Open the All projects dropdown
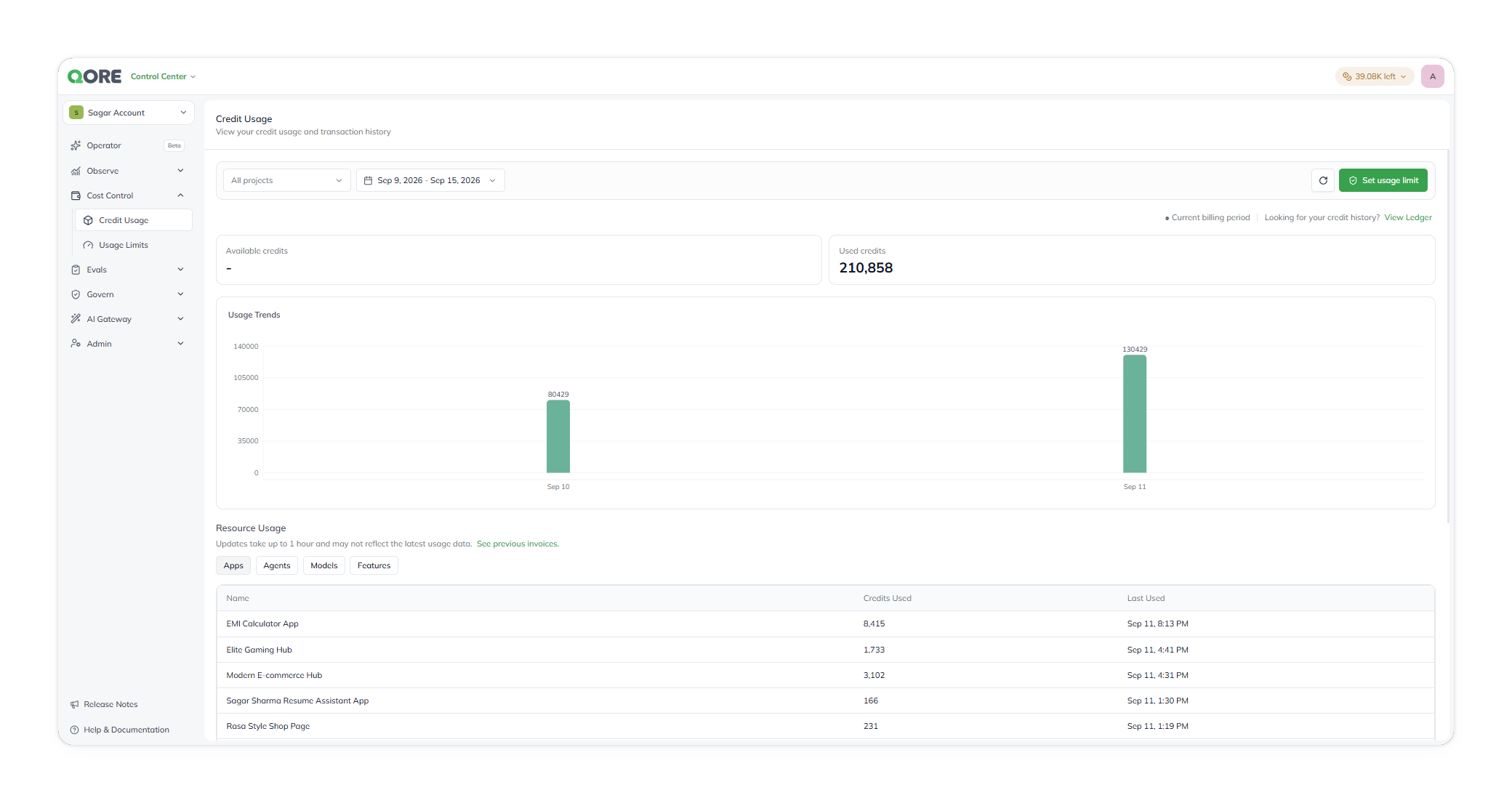 (x=287, y=180)
